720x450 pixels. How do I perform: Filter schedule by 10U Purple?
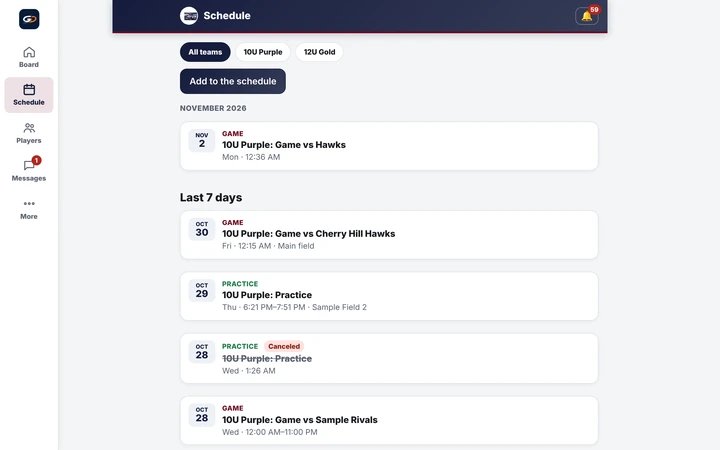point(263,52)
